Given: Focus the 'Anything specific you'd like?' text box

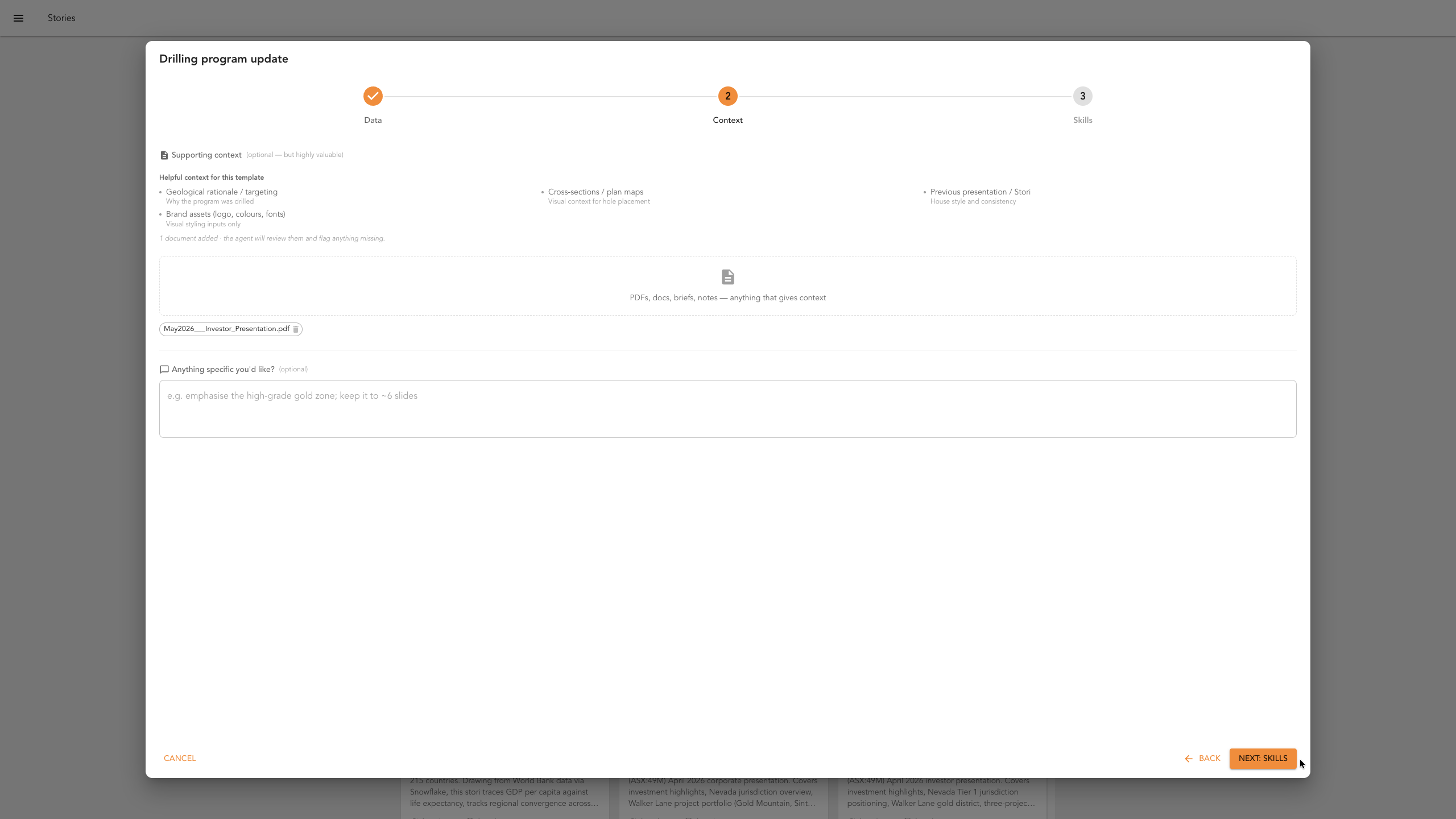Looking at the screenshot, I should pyautogui.click(x=728, y=409).
